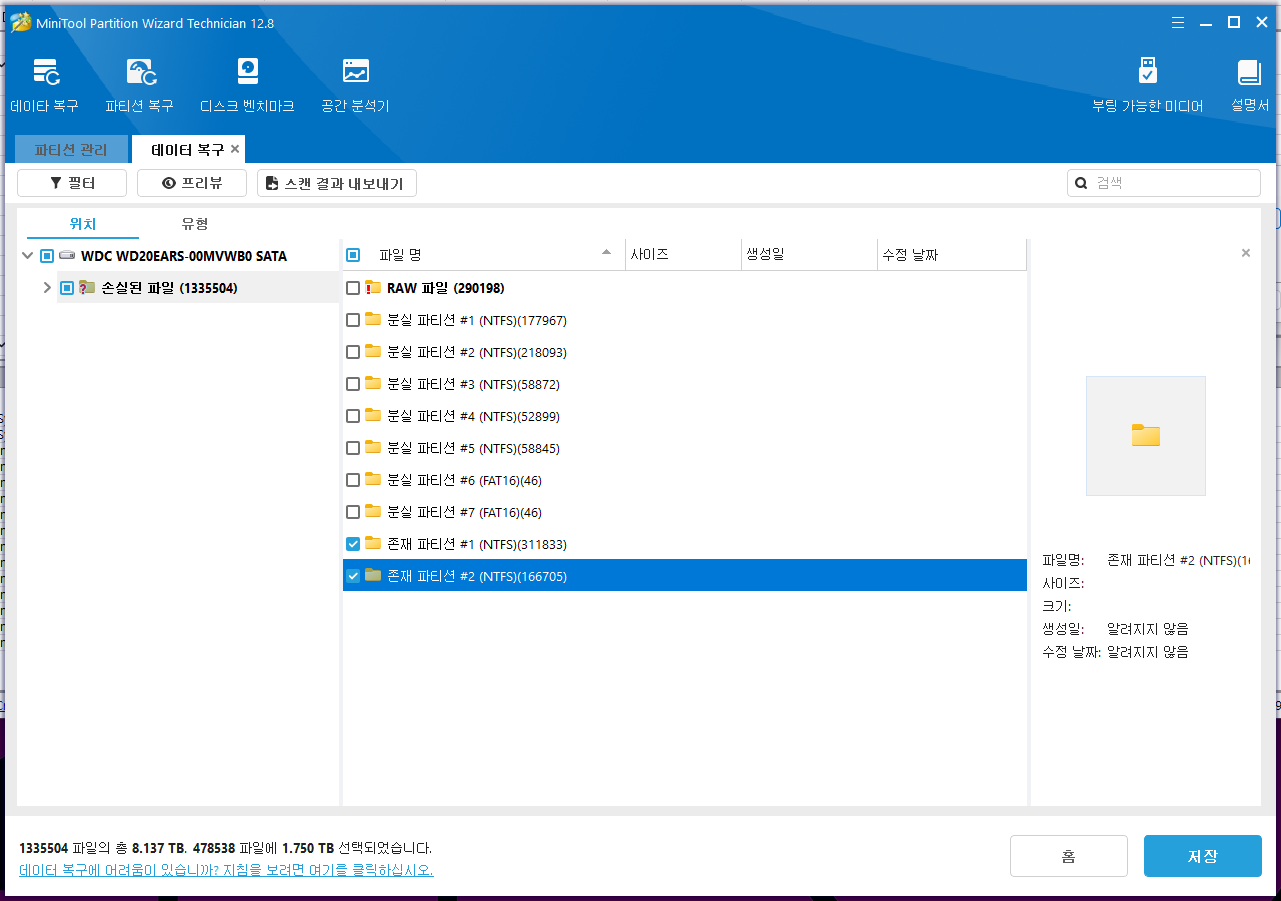This screenshot has width=1281, height=901.
Task: Select the 데이터 복구 tab
Action: pos(188,149)
